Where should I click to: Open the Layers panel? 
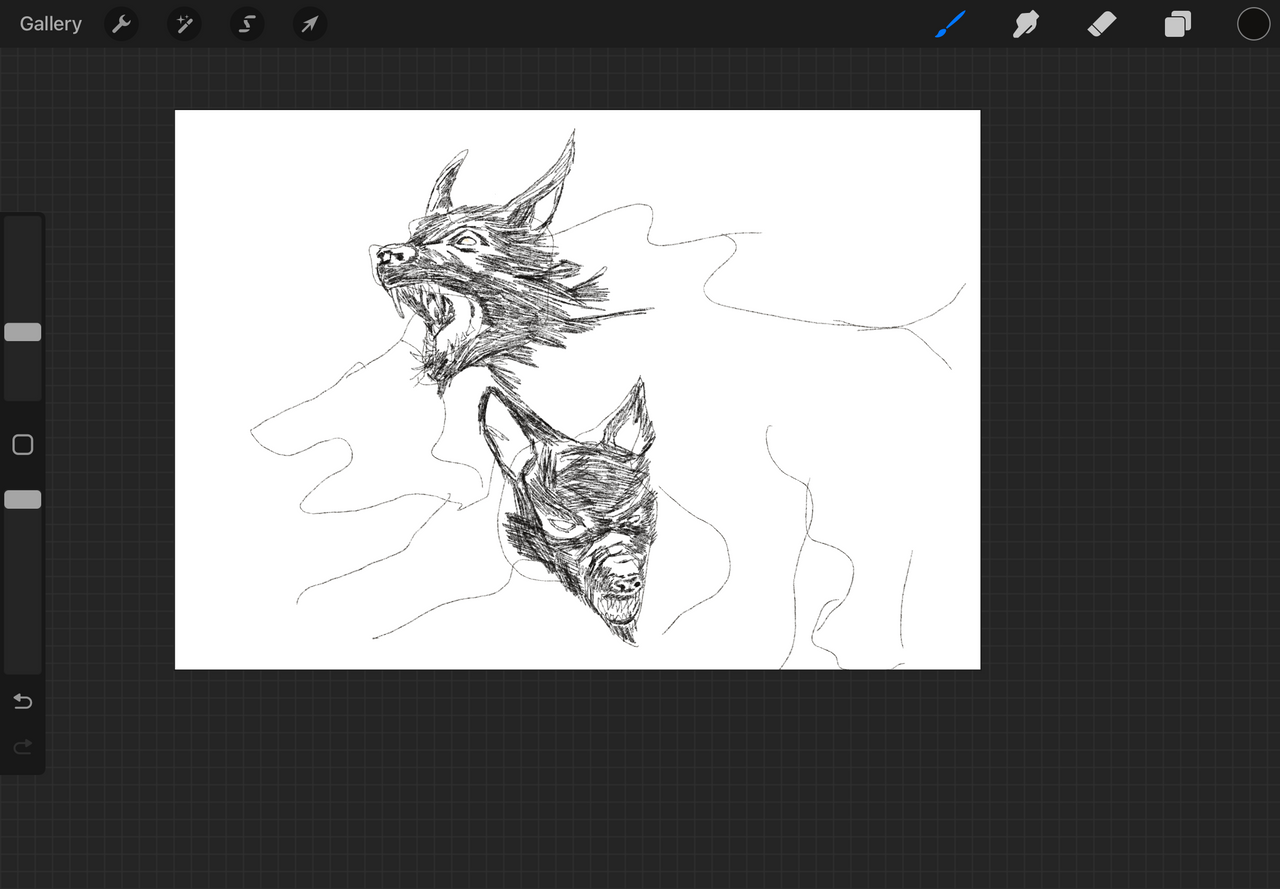tap(1178, 24)
